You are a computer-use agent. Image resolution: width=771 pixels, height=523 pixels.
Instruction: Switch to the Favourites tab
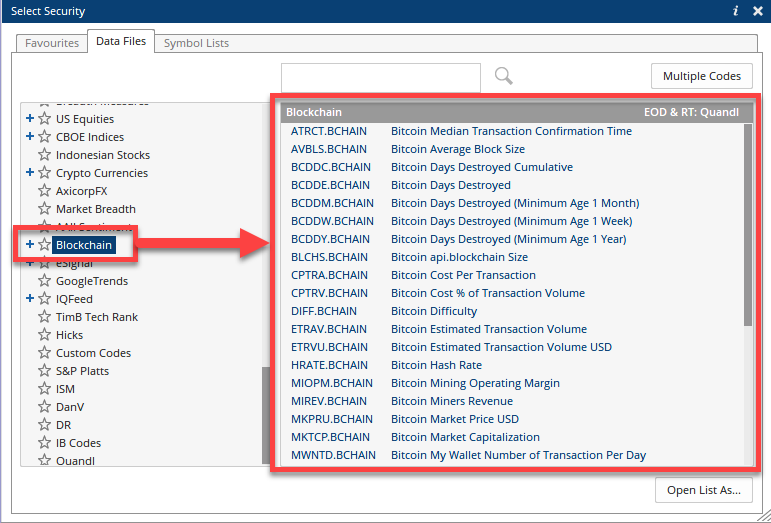pos(52,43)
